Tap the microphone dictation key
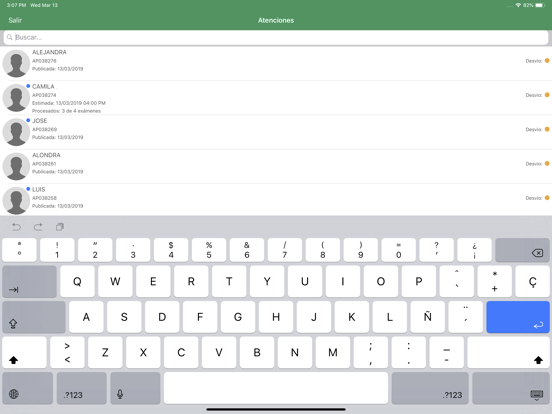This screenshot has width=552, height=414. point(135,388)
